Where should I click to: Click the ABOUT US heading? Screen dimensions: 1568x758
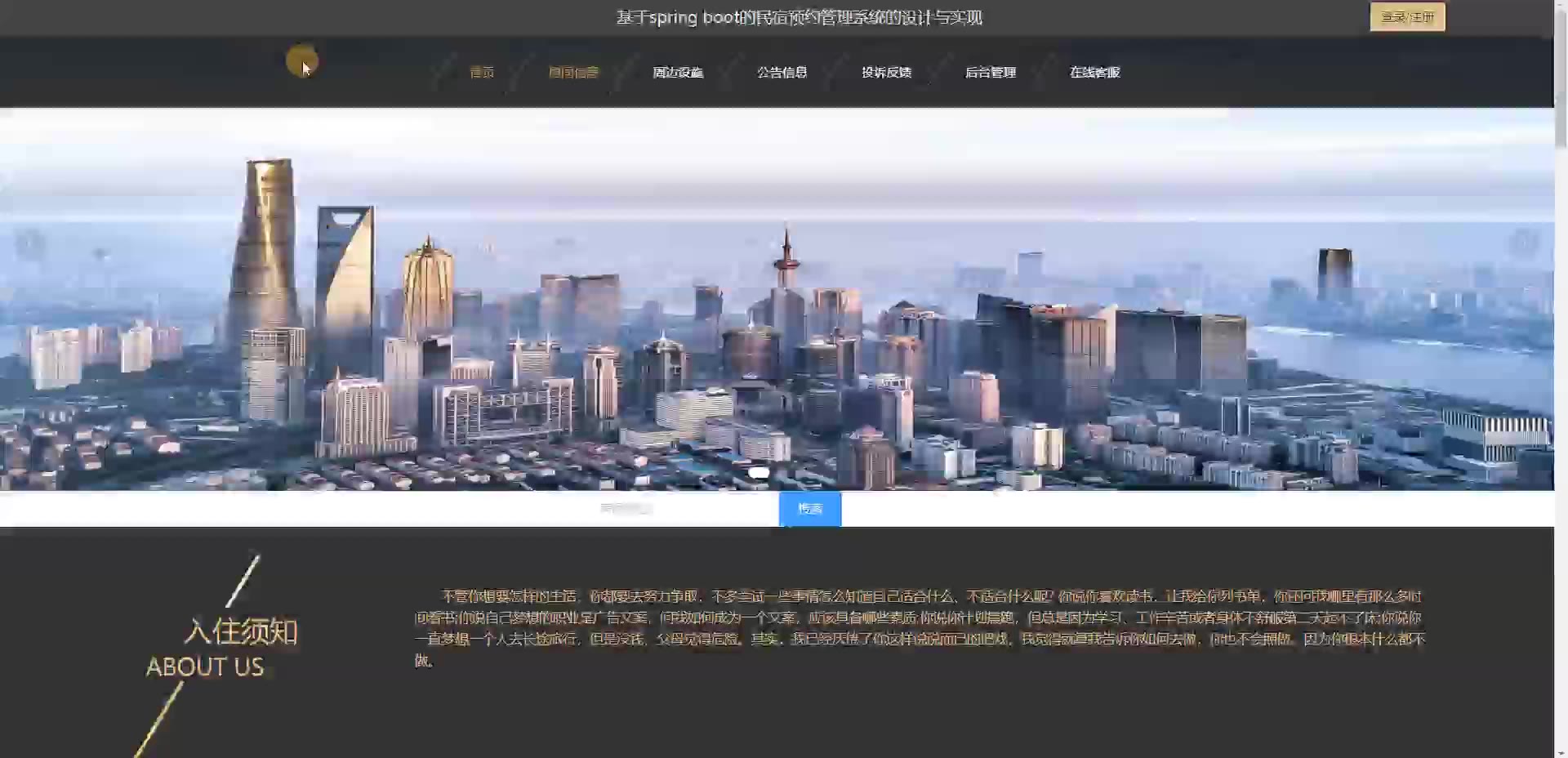(205, 667)
